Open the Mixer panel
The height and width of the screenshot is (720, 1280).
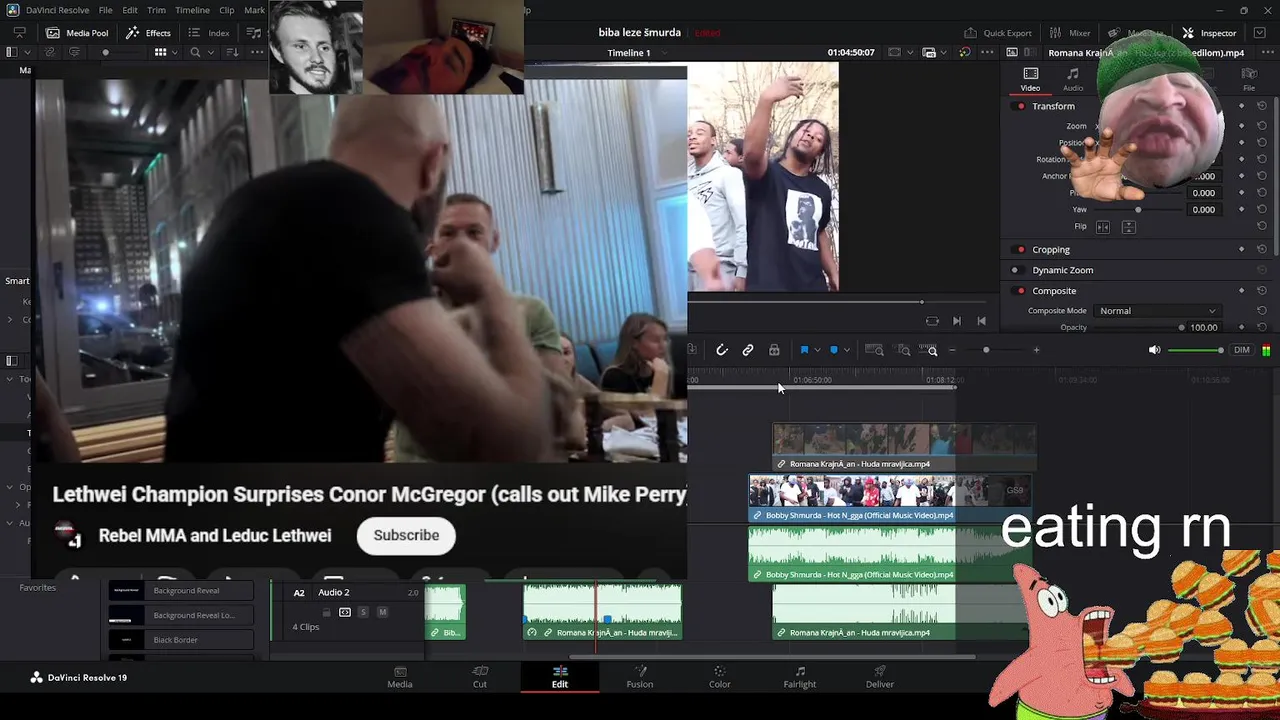[1070, 33]
